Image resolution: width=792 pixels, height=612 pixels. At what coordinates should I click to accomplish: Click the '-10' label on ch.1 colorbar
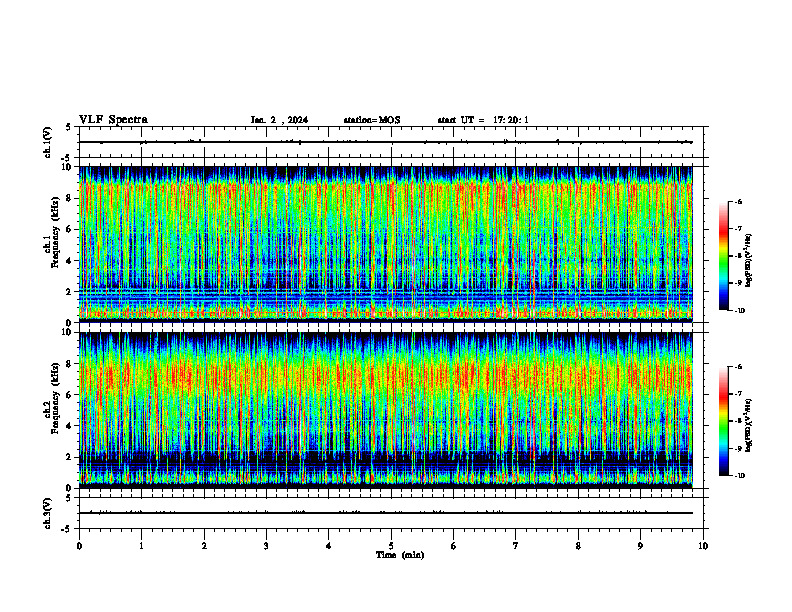[740, 311]
